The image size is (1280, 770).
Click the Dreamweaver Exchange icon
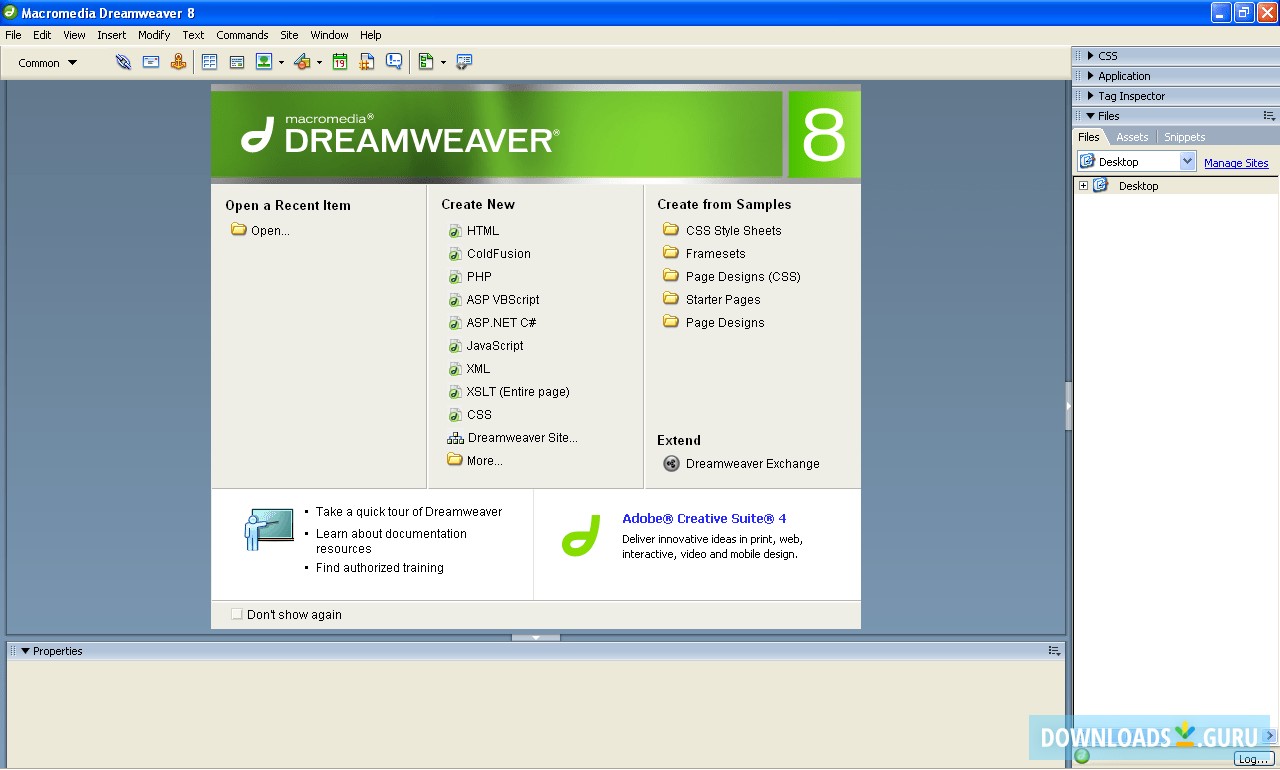(671, 463)
